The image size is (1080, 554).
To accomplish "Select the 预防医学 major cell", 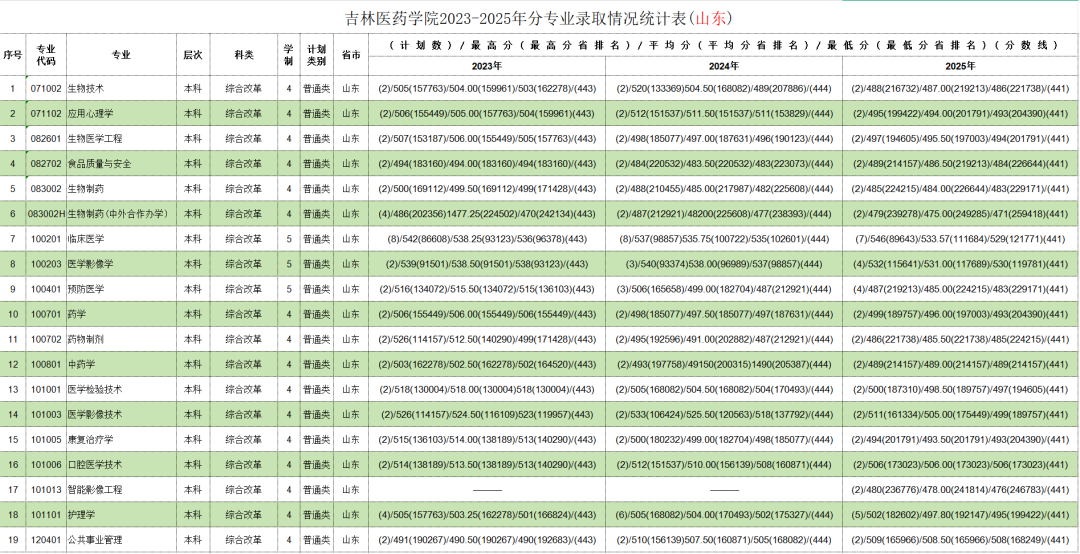I will [121, 289].
